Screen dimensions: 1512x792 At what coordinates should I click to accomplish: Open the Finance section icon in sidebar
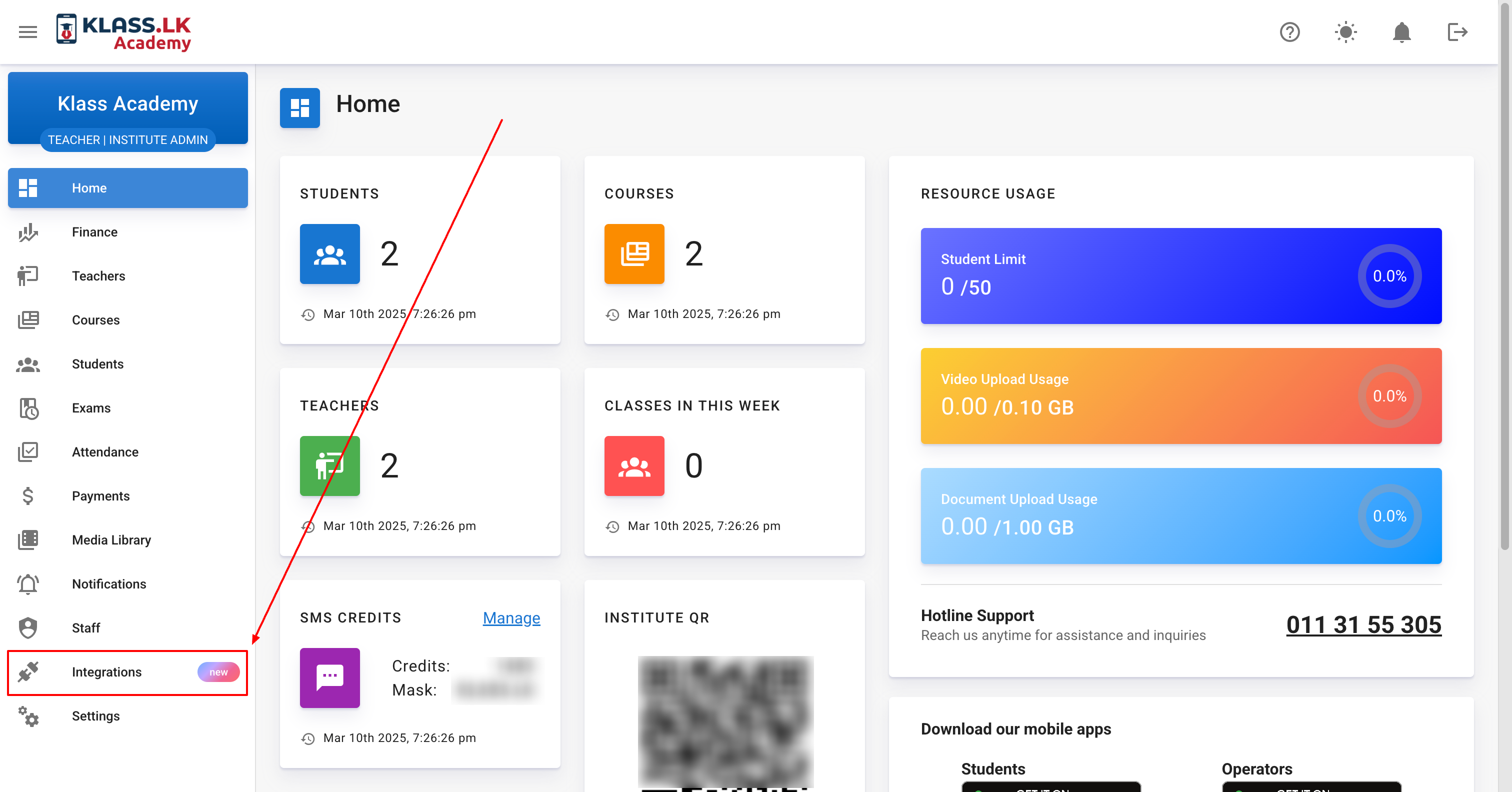pos(27,232)
